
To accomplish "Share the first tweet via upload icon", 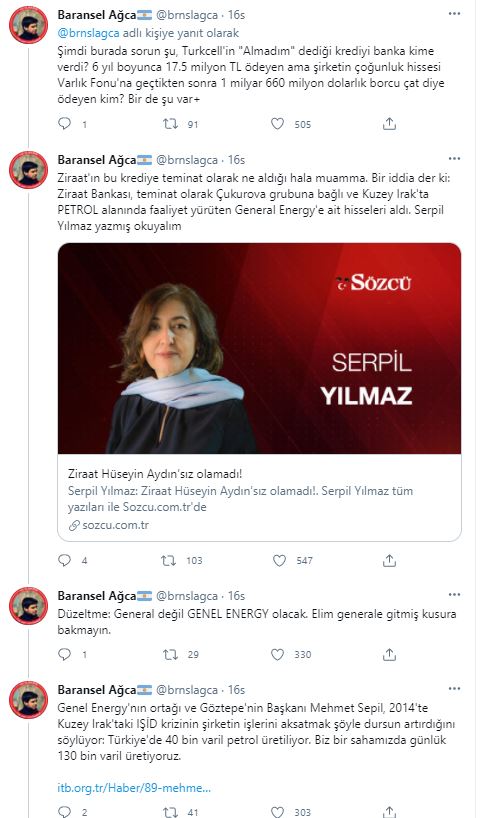I will (389, 124).
